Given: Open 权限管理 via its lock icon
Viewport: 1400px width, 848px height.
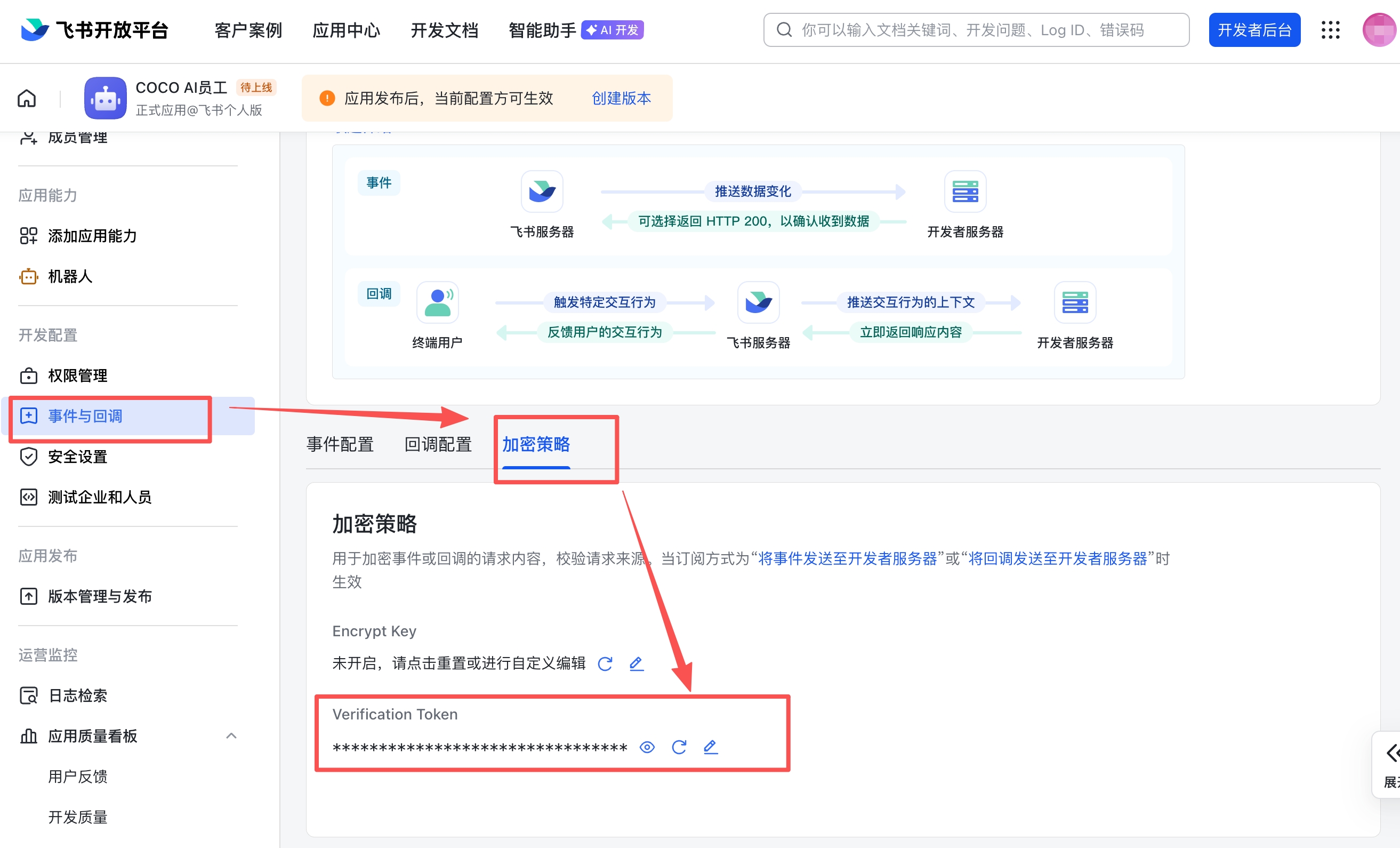Looking at the screenshot, I should click(x=28, y=375).
